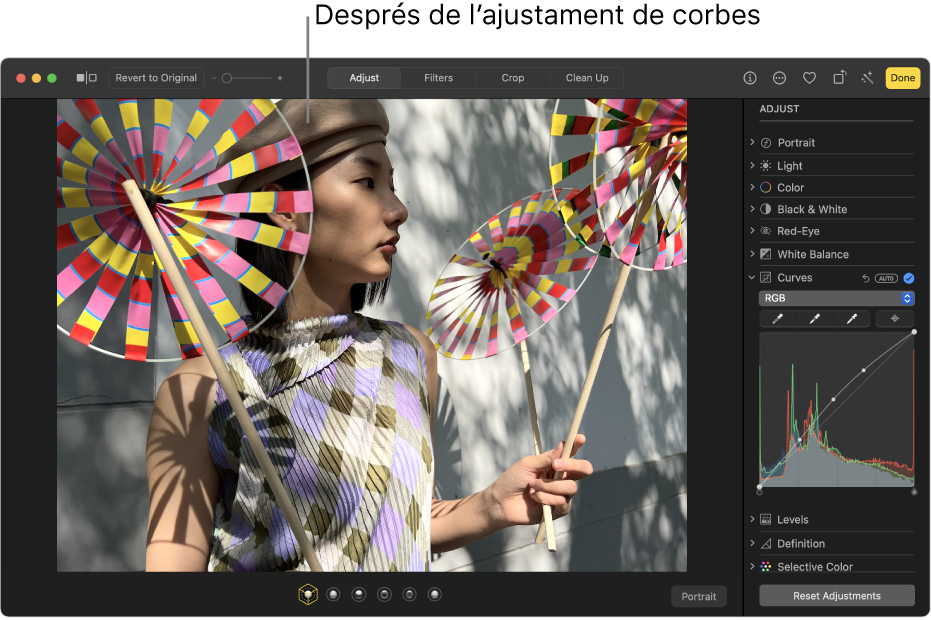
Task: Select the black point eyedropper
Action: pyautogui.click(x=777, y=319)
